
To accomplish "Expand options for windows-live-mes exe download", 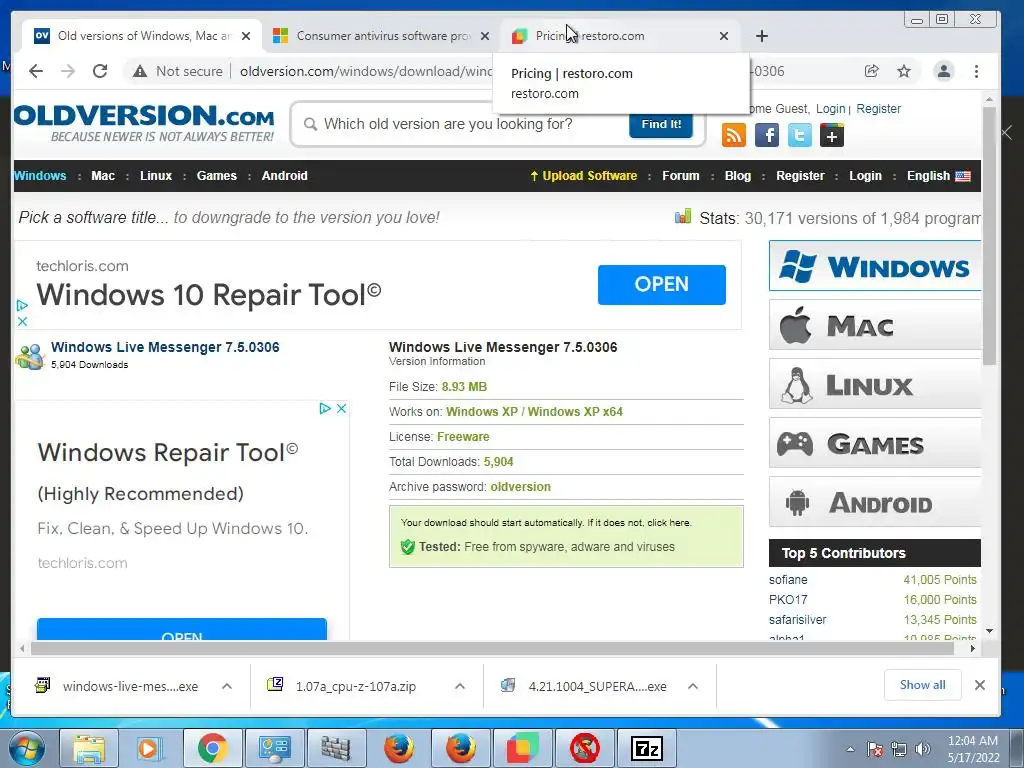I will point(227,686).
